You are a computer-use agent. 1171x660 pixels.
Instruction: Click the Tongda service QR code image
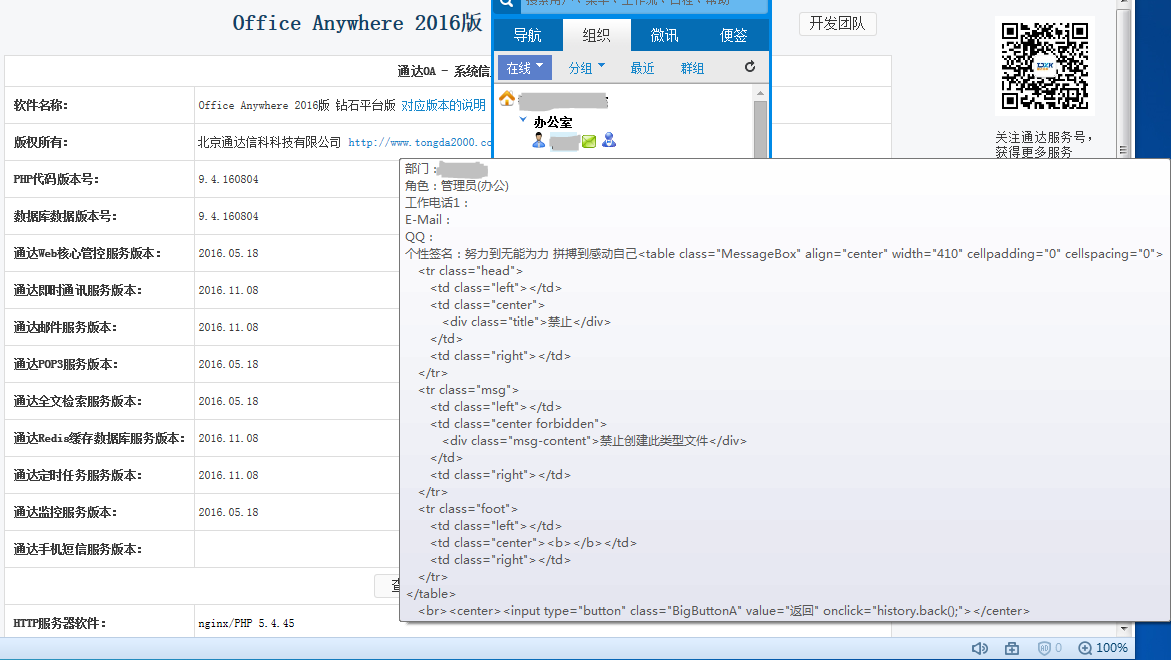point(1044,66)
